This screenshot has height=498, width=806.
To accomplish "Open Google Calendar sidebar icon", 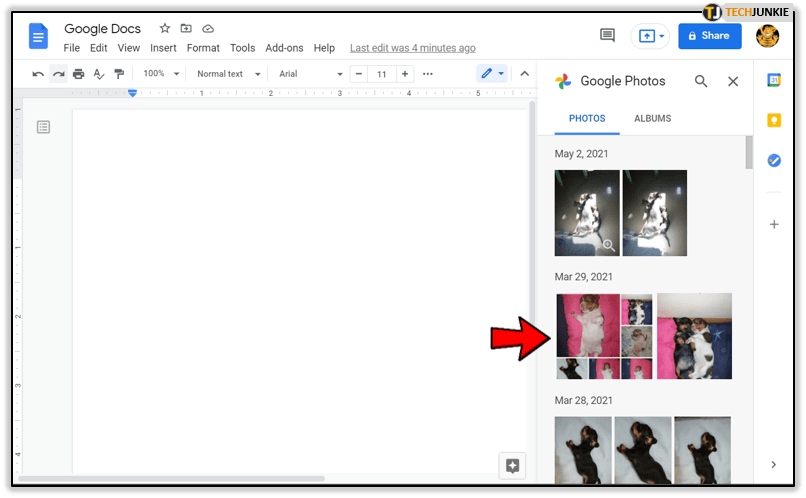I will coord(773,81).
